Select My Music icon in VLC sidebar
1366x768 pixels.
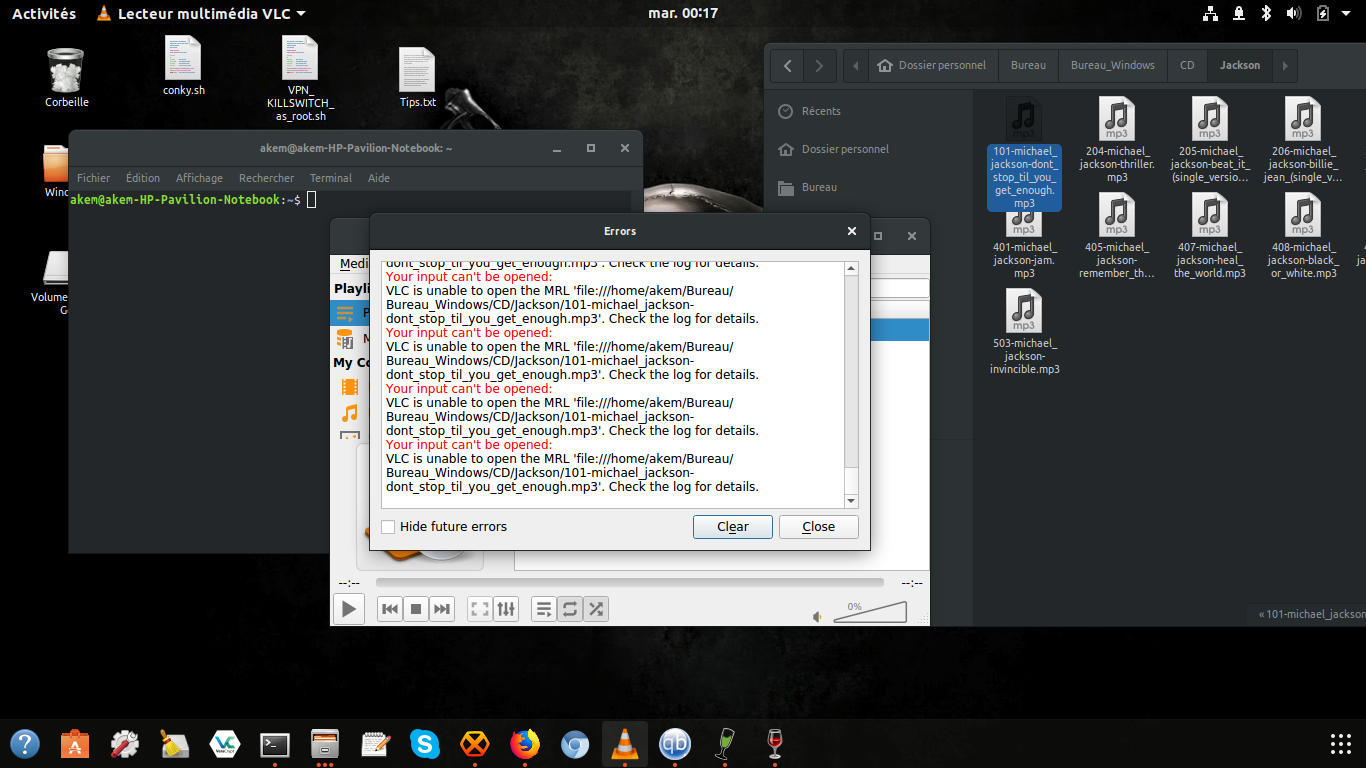pyautogui.click(x=349, y=412)
